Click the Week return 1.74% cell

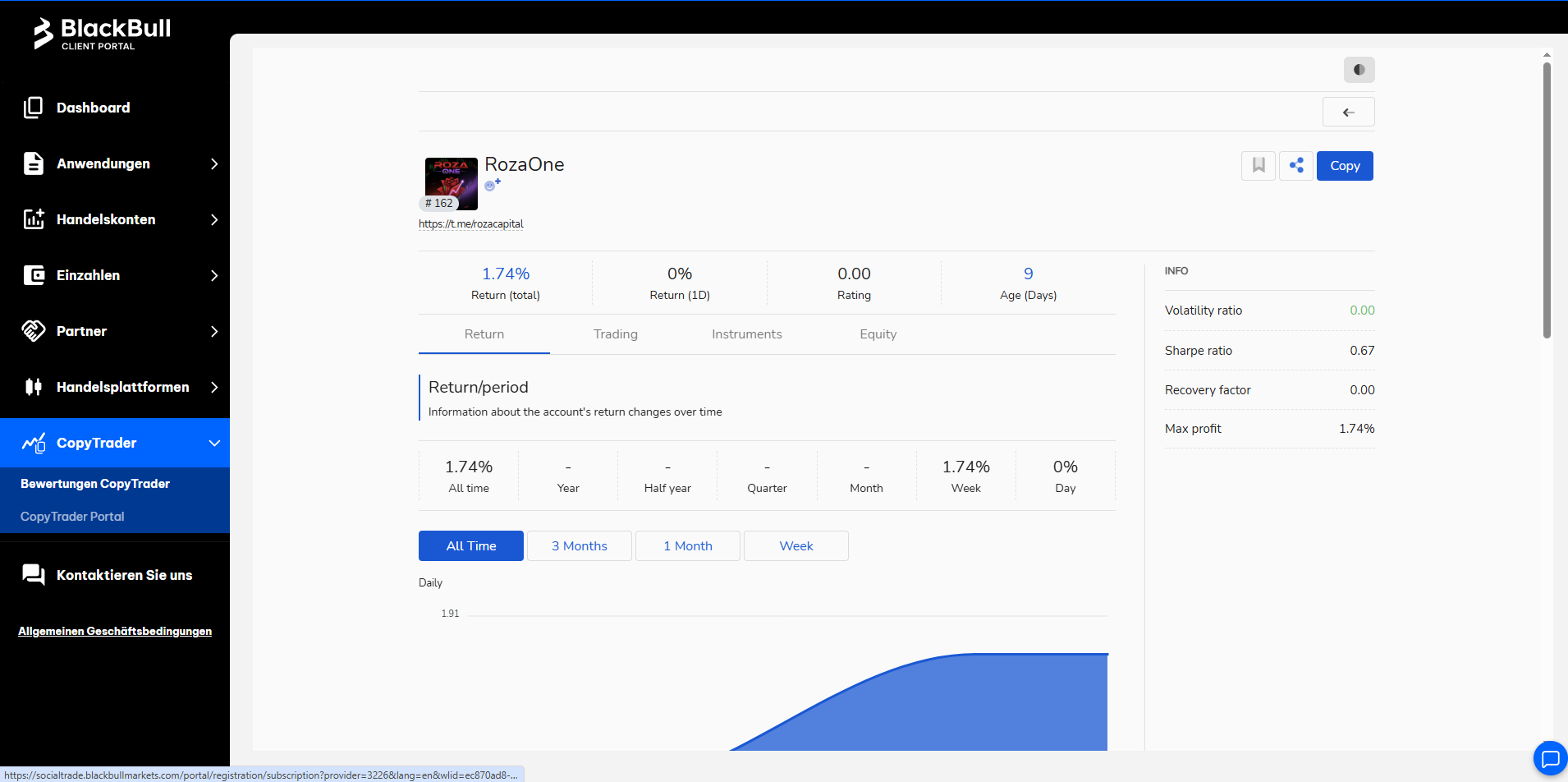pos(966,476)
